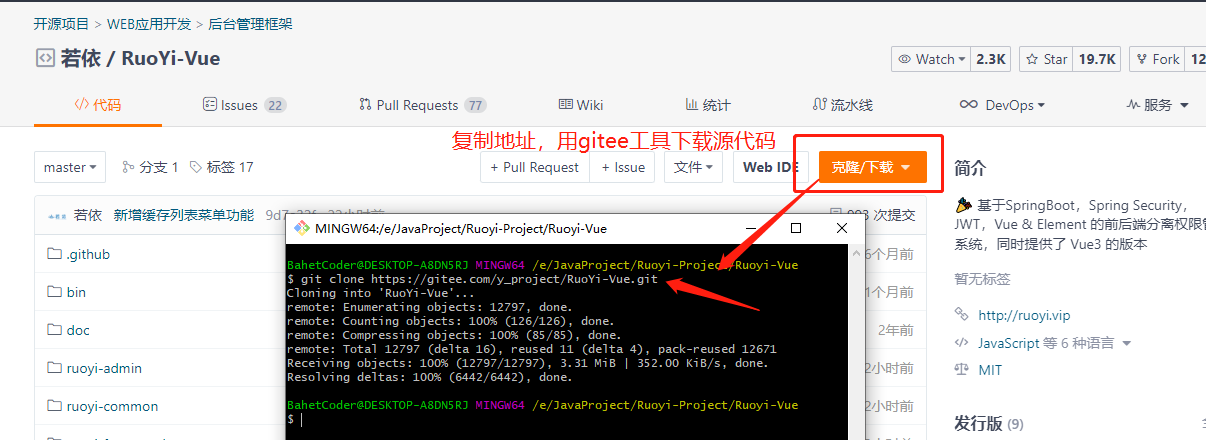Image resolution: width=1206 pixels, height=440 pixels.
Task: Click the folder icon of the bin row
Action: 54,292
